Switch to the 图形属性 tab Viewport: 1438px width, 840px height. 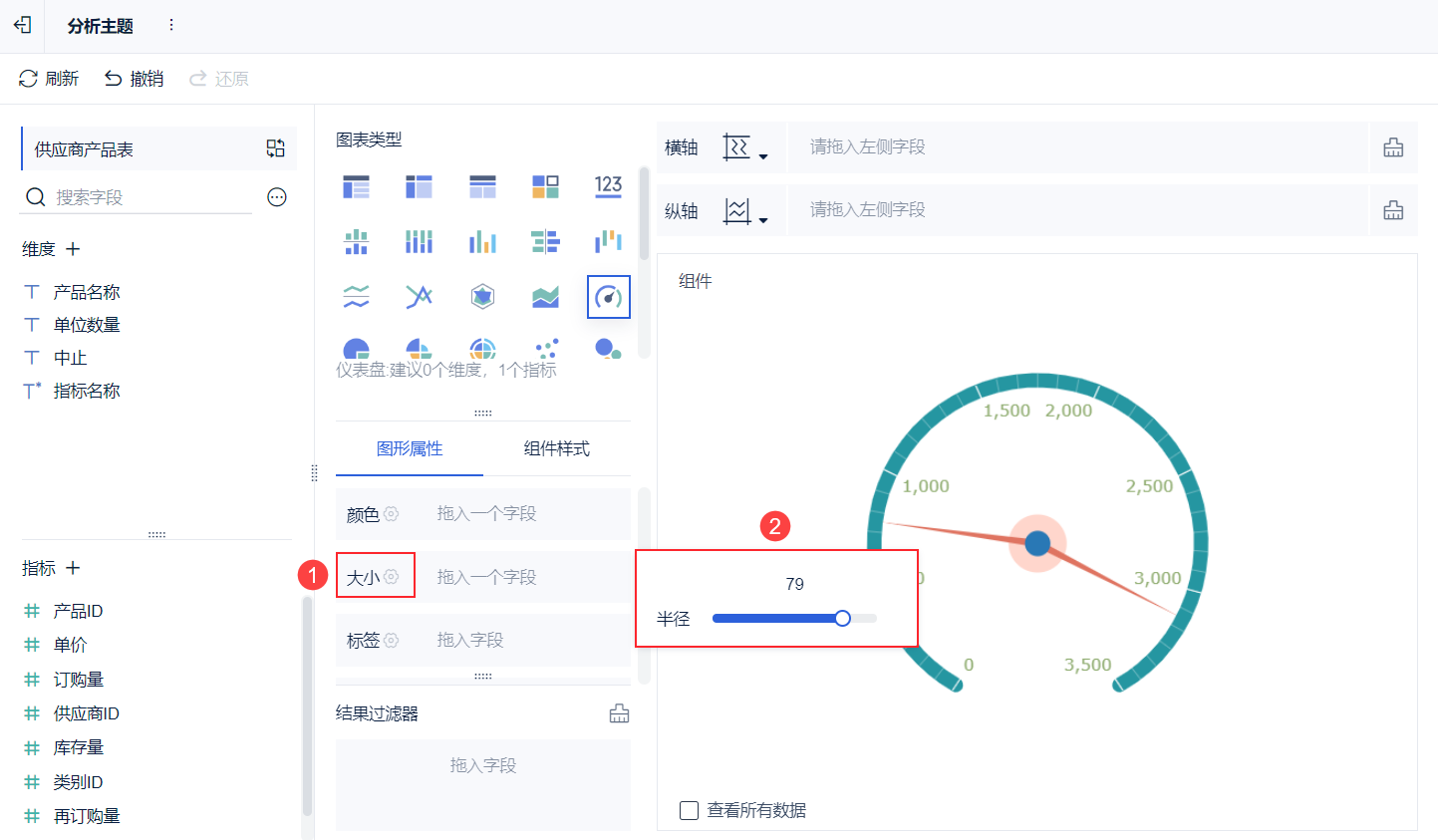(409, 448)
